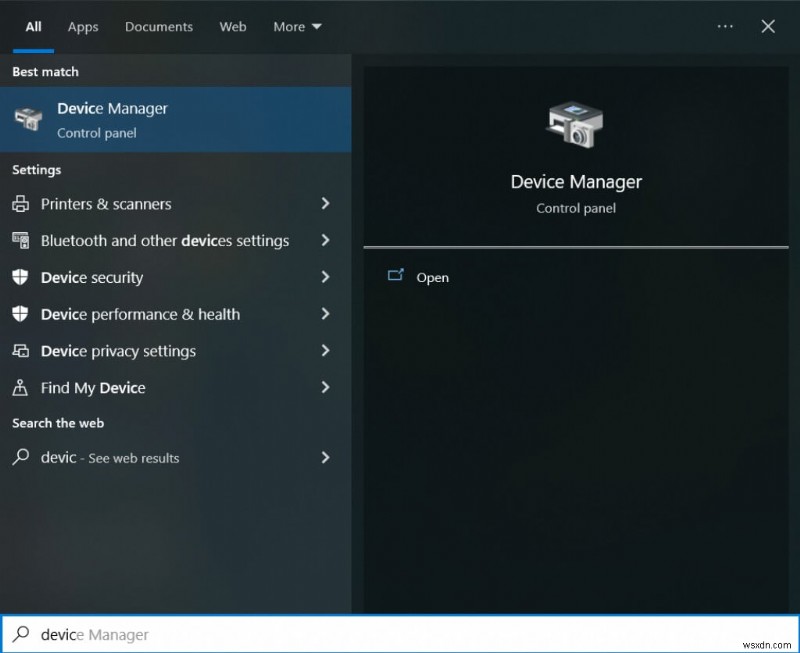Click the shield icon next to Device security

click(x=20, y=277)
